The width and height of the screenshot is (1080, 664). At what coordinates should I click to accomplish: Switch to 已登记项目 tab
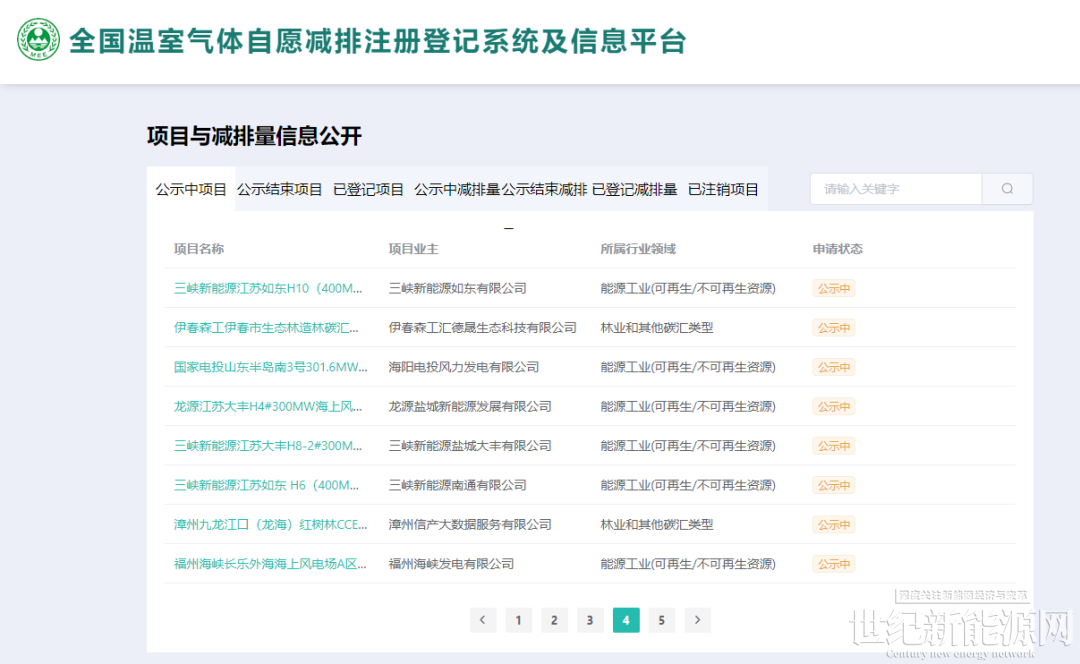368,189
